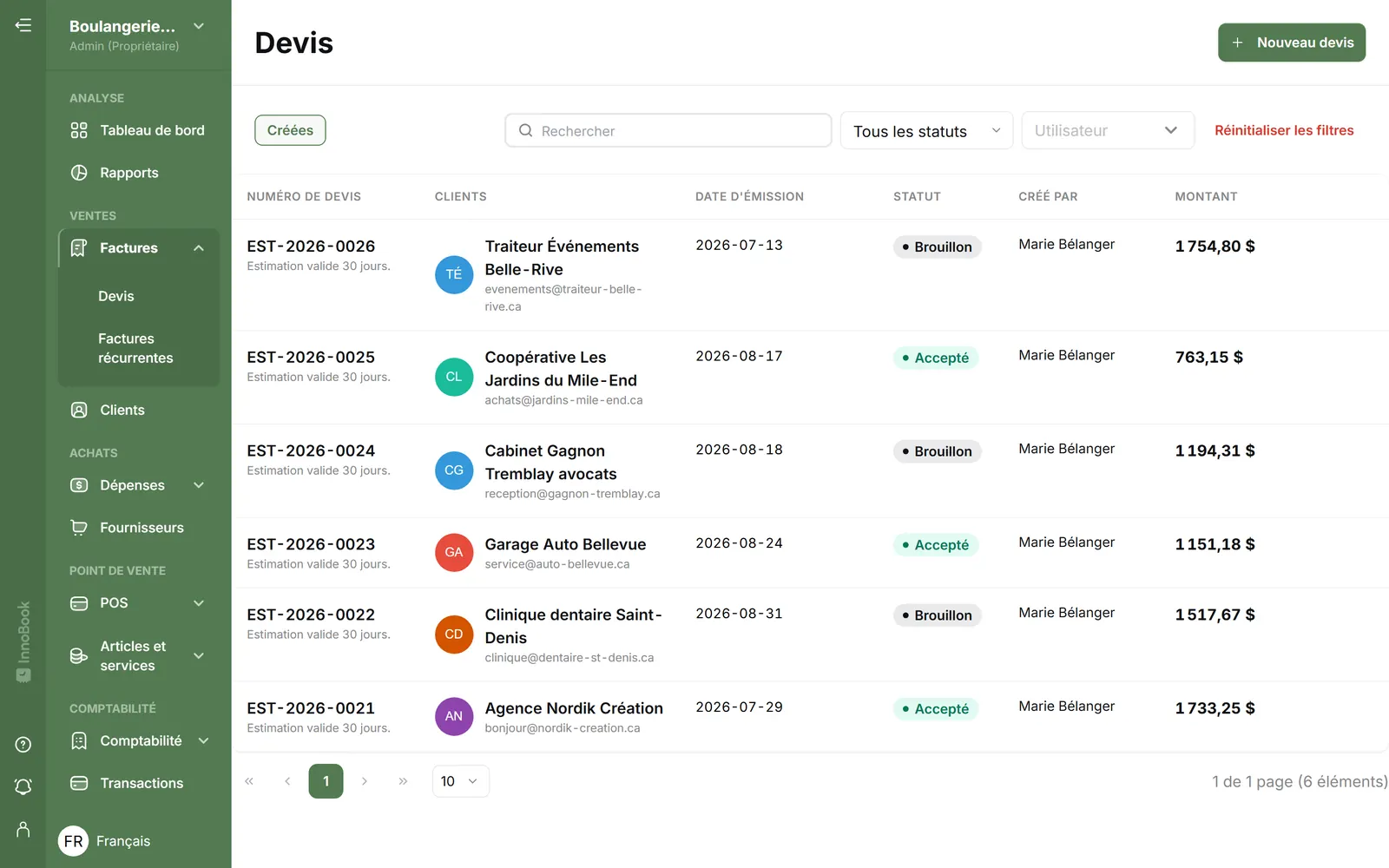Toggle the Créées filter chip
The image size is (1389, 868).
point(290,130)
